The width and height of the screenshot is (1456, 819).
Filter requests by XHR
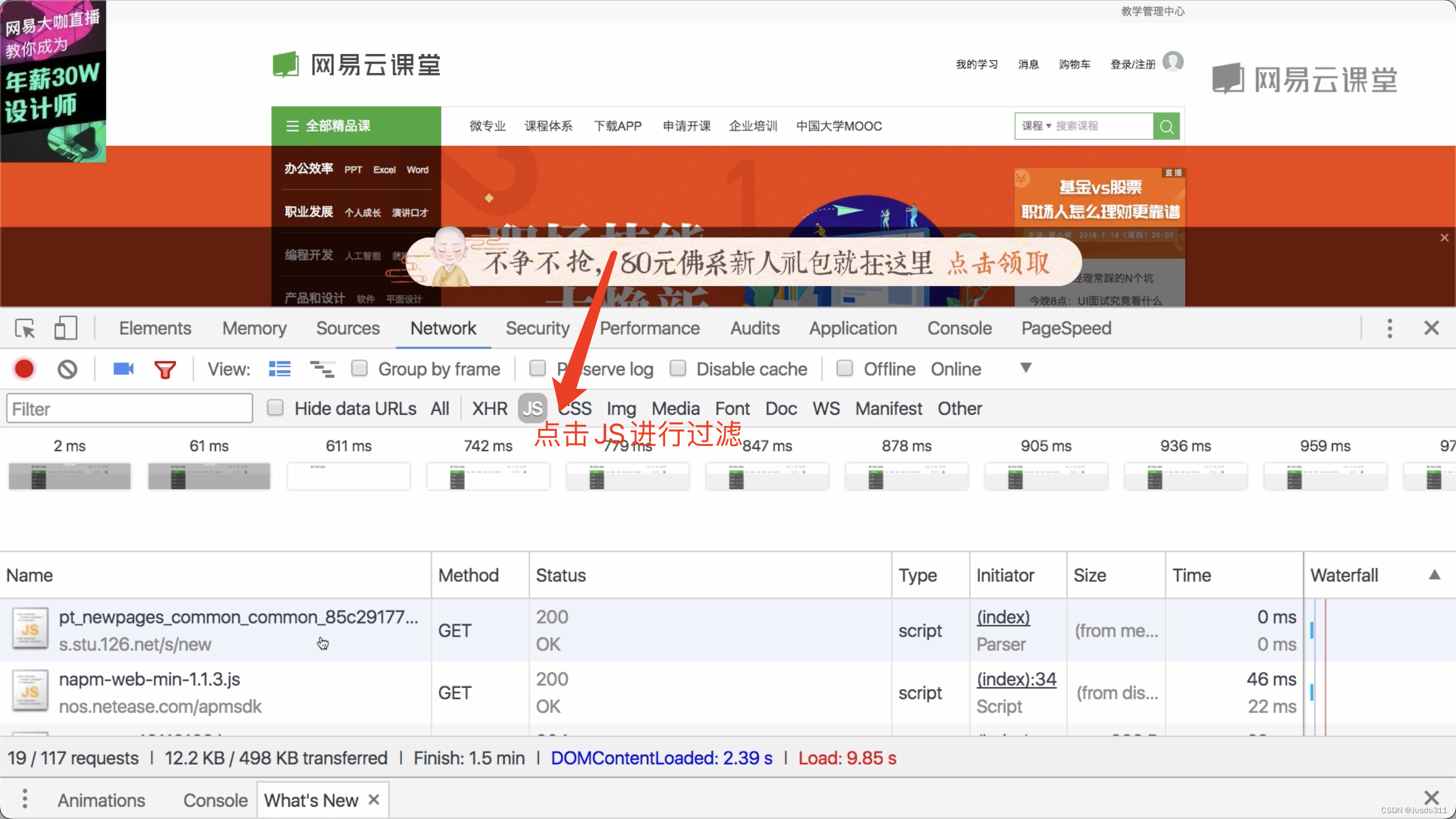pyautogui.click(x=490, y=408)
